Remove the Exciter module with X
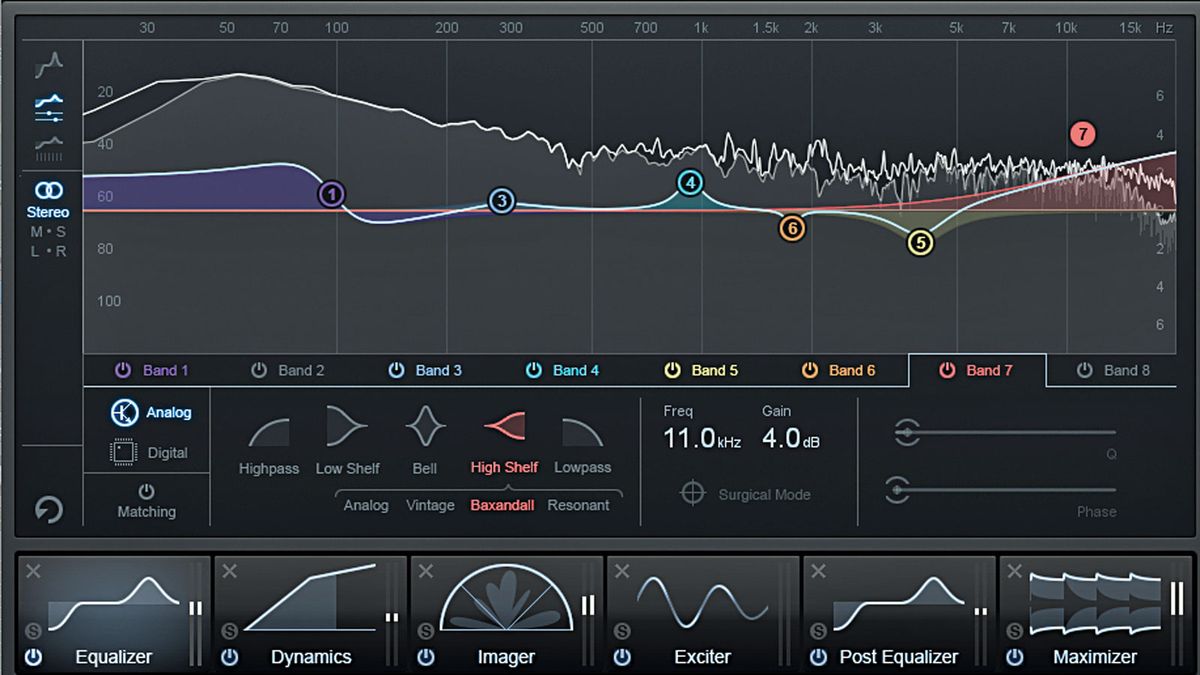Image resolution: width=1200 pixels, height=675 pixels. pos(622,571)
